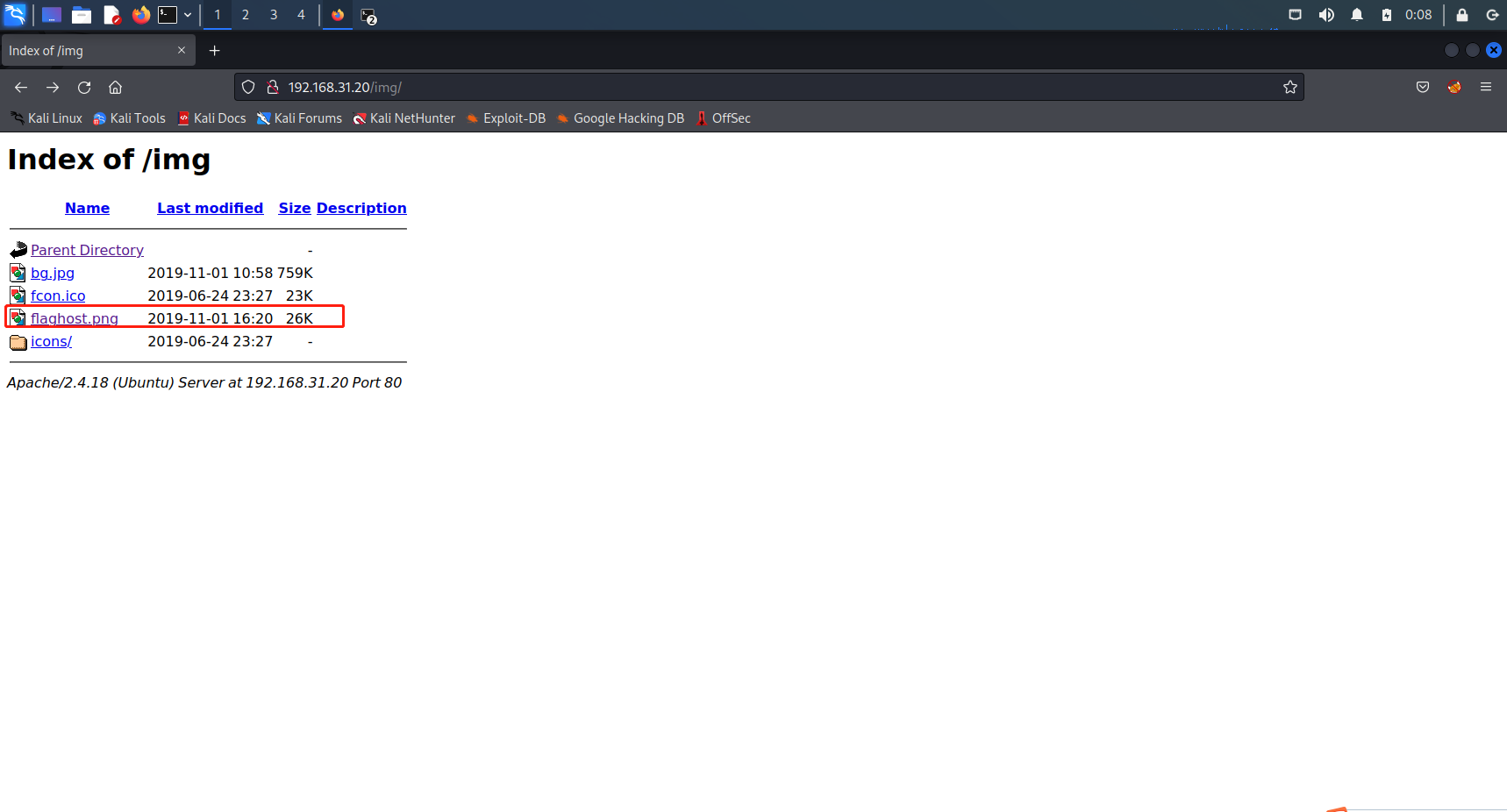Open the flaghost.png file link
Viewport: 1507px width, 812px height.
coord(75,318)
